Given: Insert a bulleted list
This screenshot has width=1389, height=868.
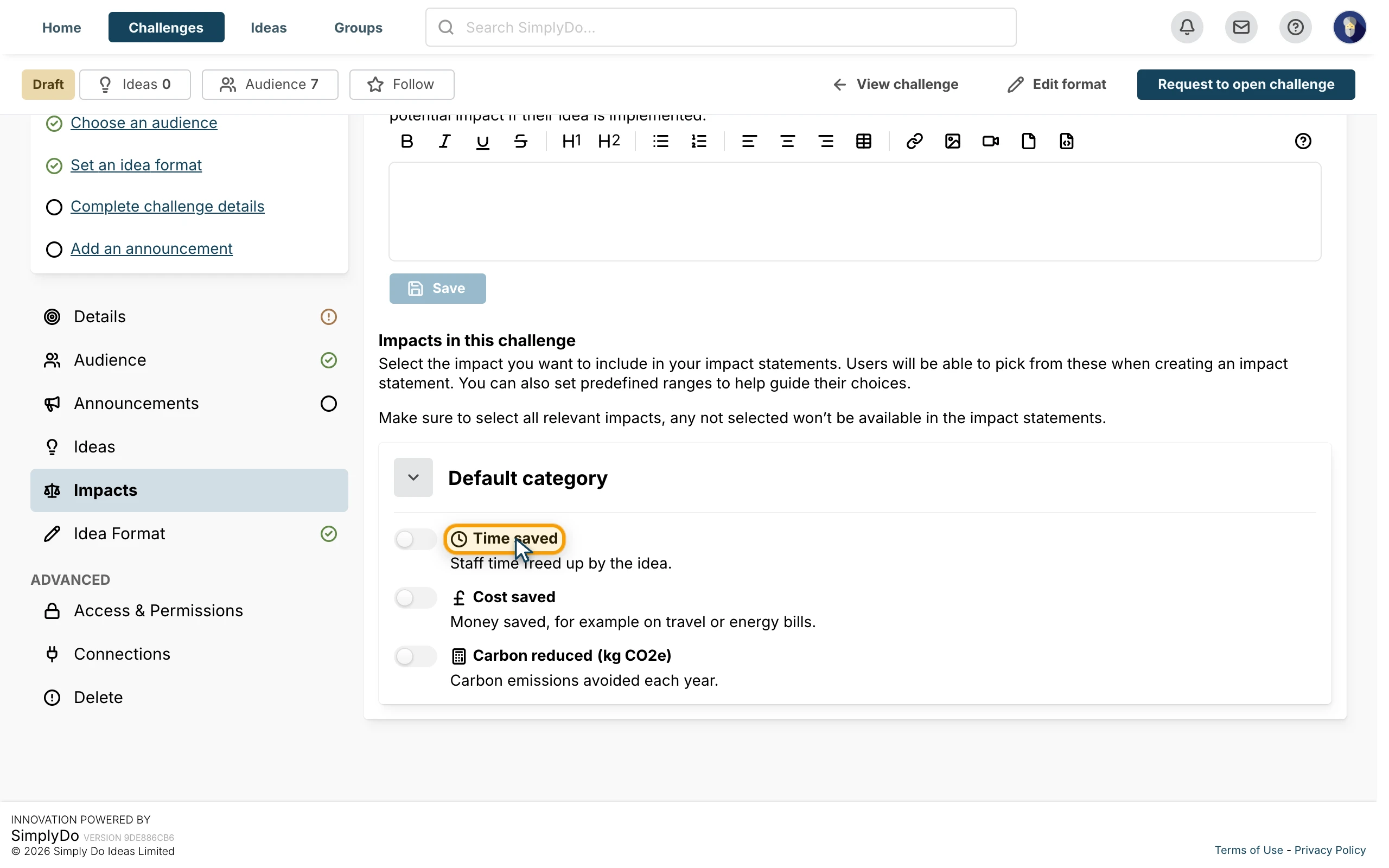Looking at the screenshot, I should (661, 141).
